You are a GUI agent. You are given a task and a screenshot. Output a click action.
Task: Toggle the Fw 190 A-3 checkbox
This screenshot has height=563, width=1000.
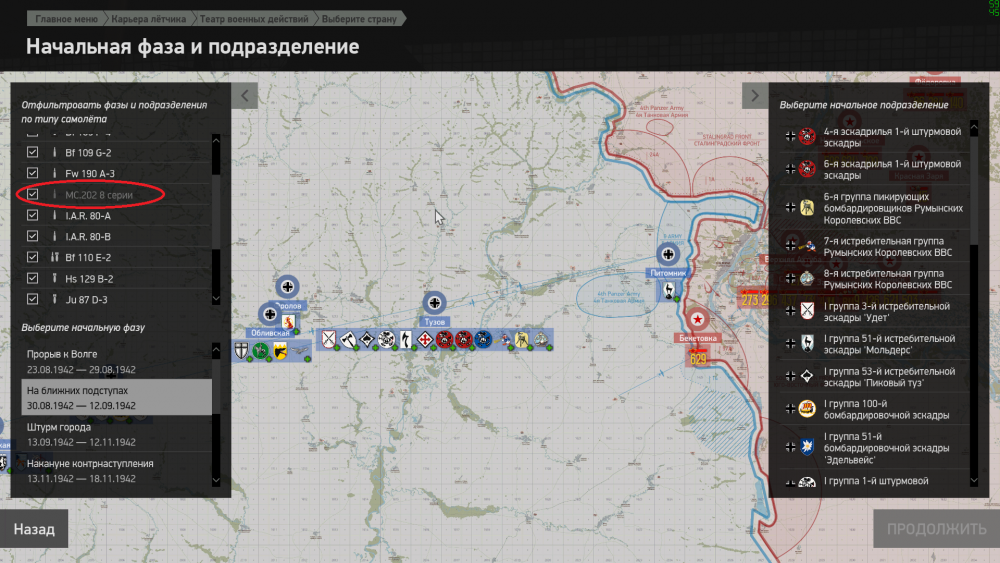pyautogui.click(x=33, y=173)
